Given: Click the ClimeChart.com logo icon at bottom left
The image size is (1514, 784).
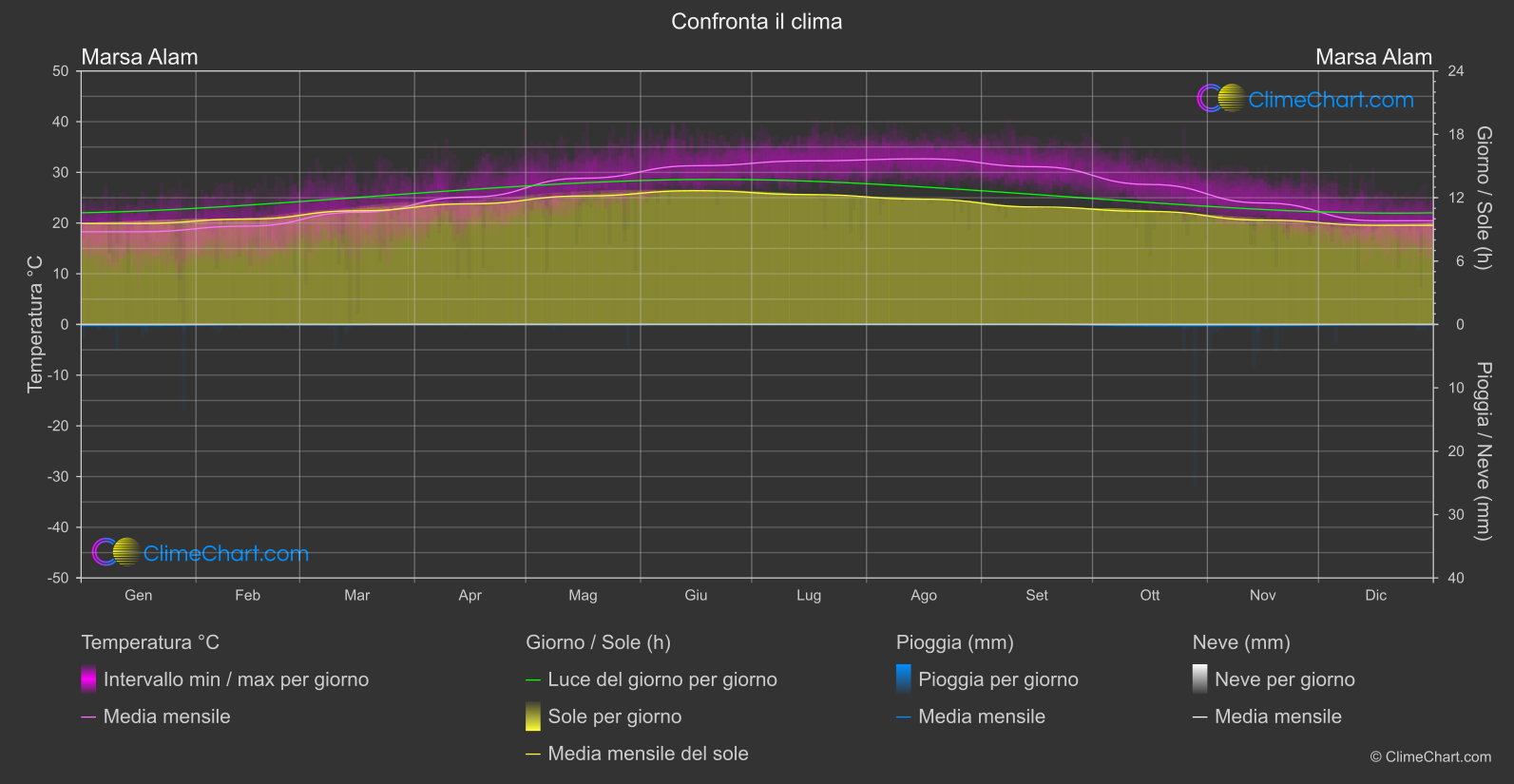Looking at the screenshot, I should (116, 552).
